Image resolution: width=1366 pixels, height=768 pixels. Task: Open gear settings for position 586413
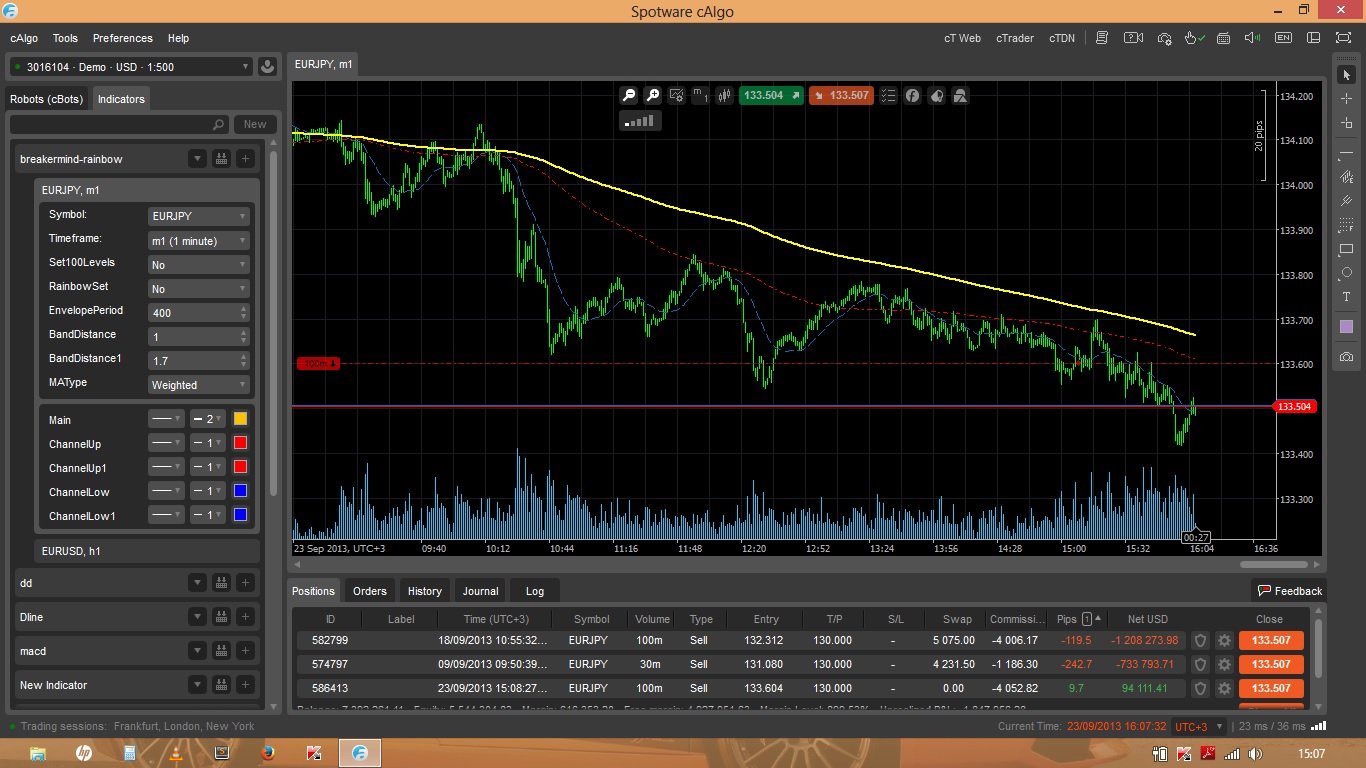[x=1224, y=688]
